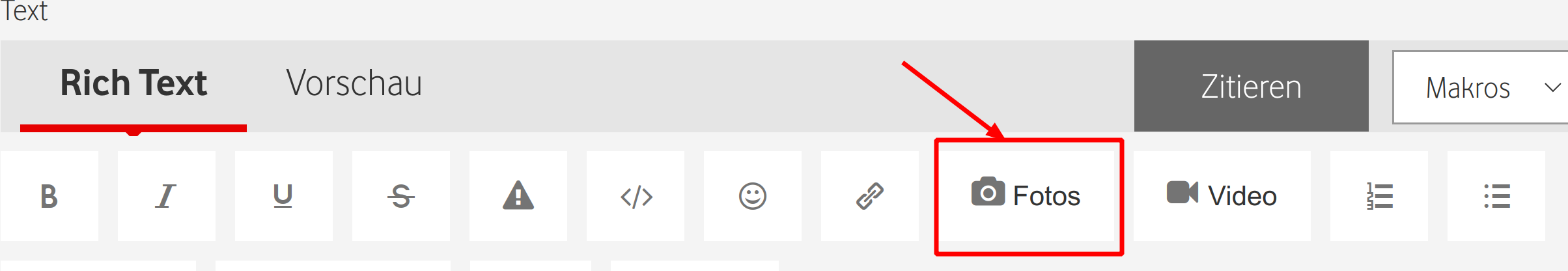1568x271 pixels.
Task: Click the Zitieren quote button
Action: click(x=1252, y=86)
